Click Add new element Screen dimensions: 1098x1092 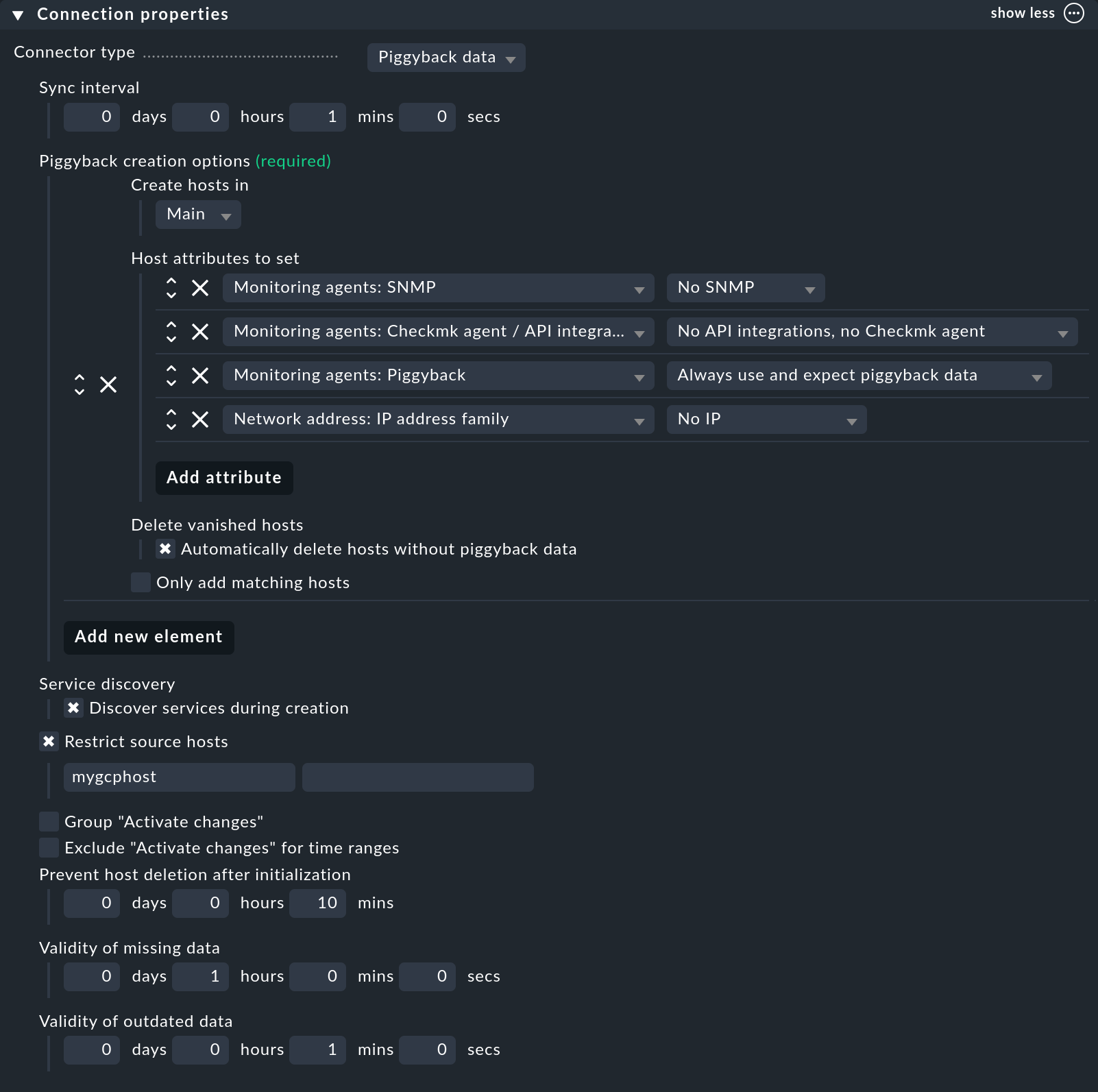click(148, 637)
